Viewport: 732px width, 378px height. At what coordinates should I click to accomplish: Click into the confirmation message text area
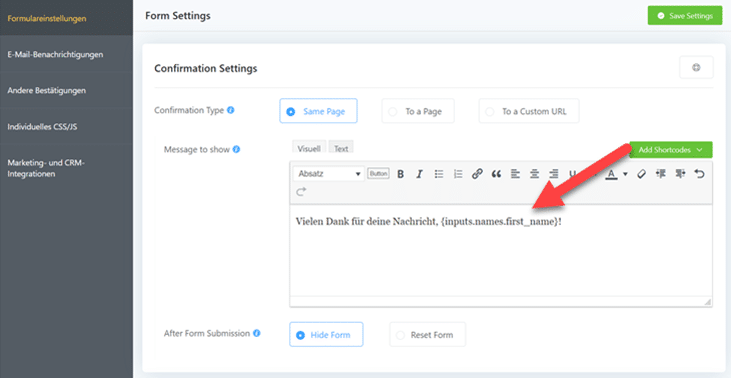point(501,250)
